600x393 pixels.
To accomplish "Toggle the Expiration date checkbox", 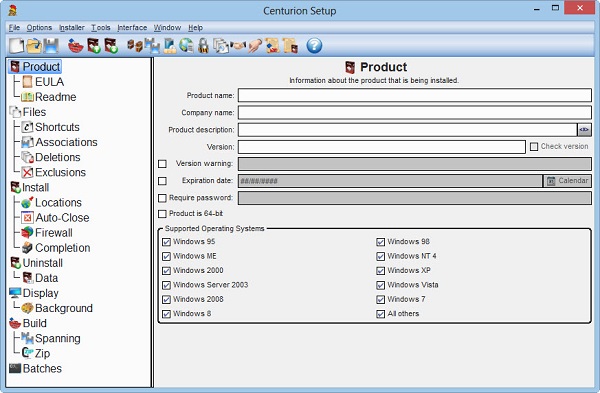I will click(163, 181).
